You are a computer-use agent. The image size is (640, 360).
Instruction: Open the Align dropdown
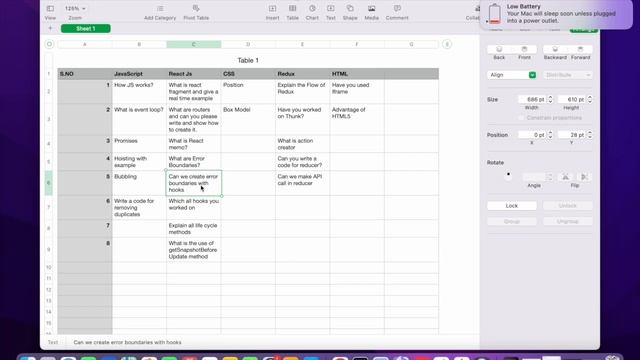512,75
